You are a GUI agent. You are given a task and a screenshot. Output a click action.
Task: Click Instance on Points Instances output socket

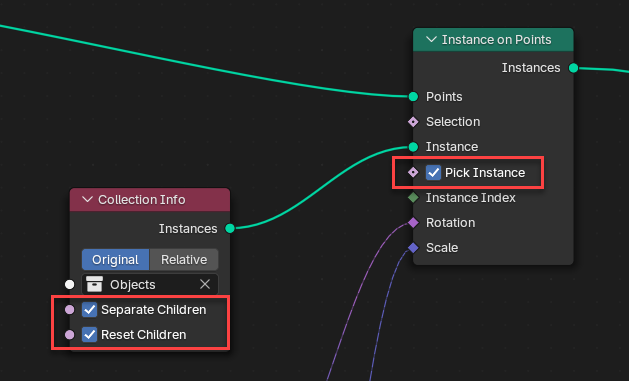574,68
